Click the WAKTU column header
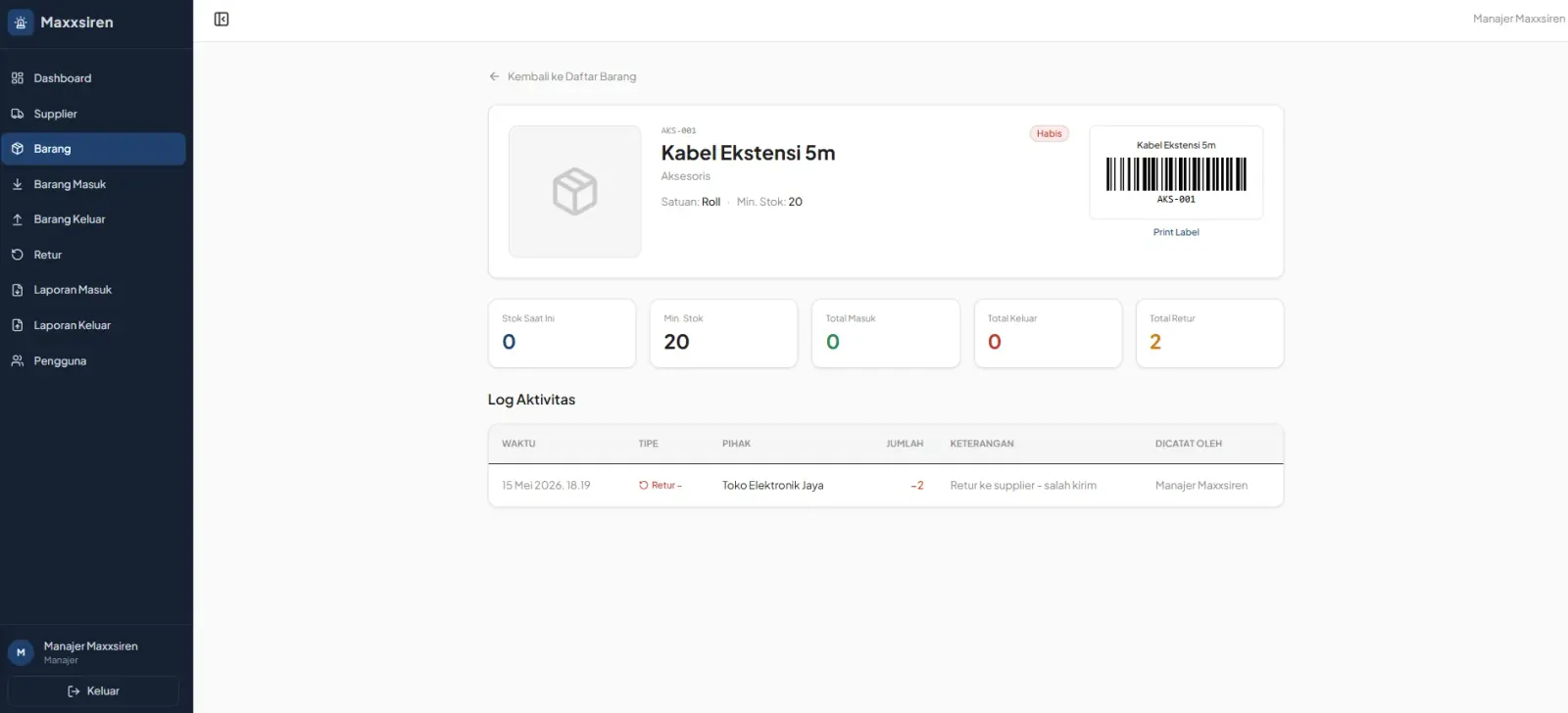 coord(518,444)
